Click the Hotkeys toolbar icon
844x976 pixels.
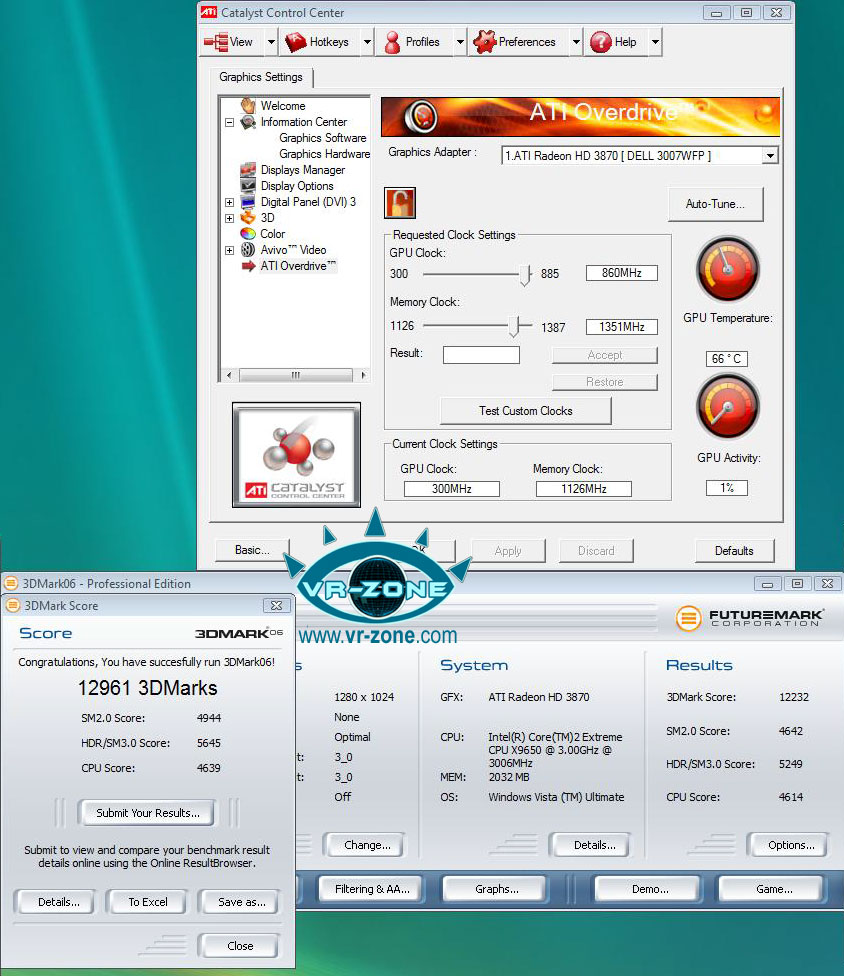(295, 42)
